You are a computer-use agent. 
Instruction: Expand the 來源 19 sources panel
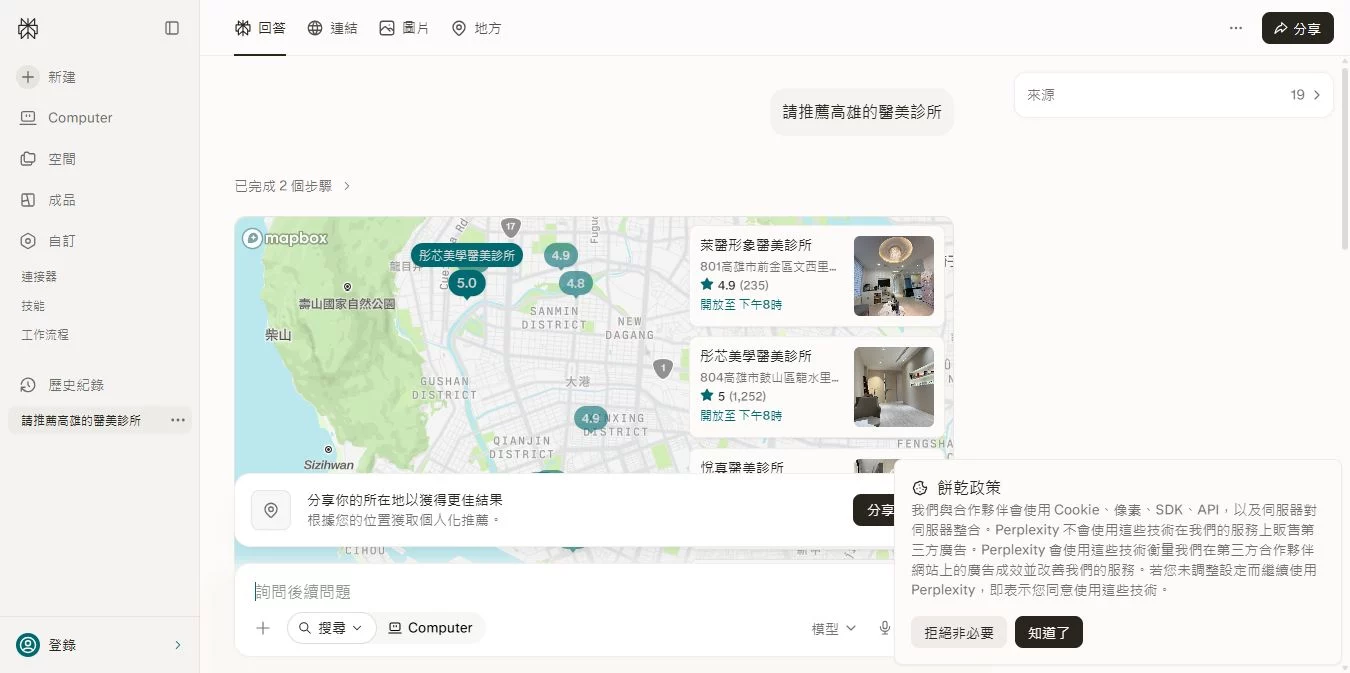1174,95
